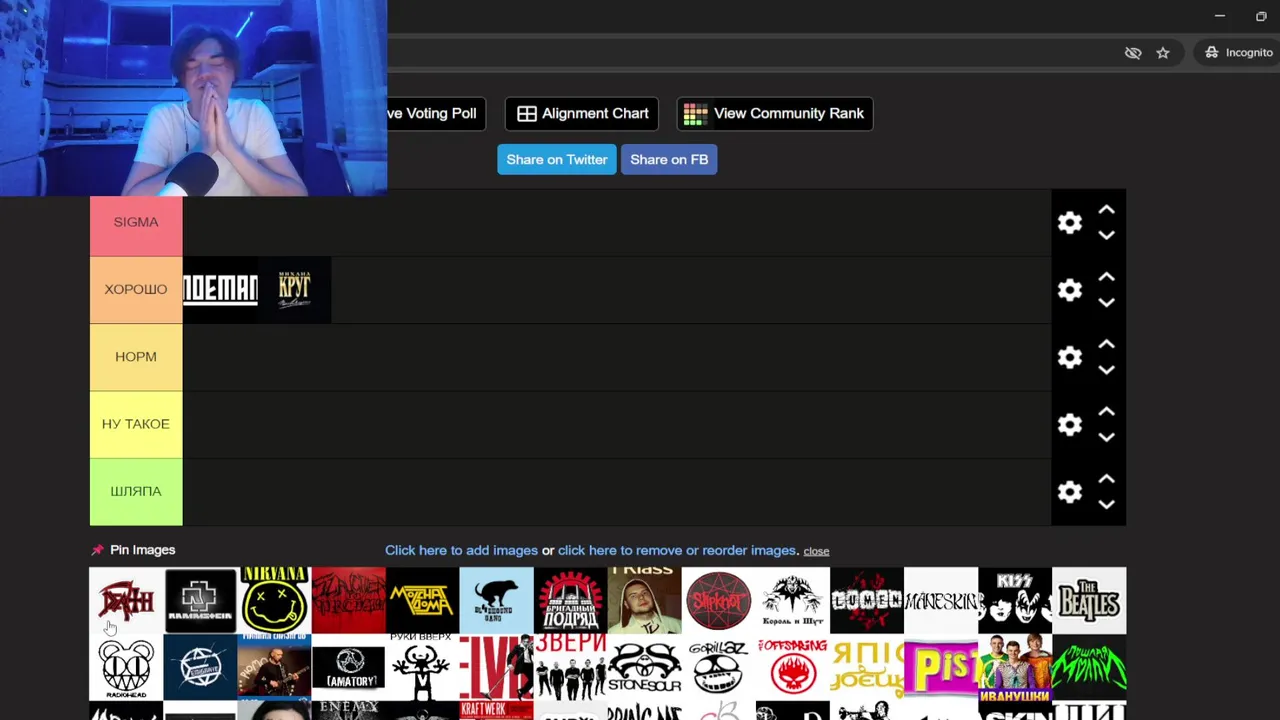
Task: Select the Король и Шут logo
Action: (x=792, y=600)
